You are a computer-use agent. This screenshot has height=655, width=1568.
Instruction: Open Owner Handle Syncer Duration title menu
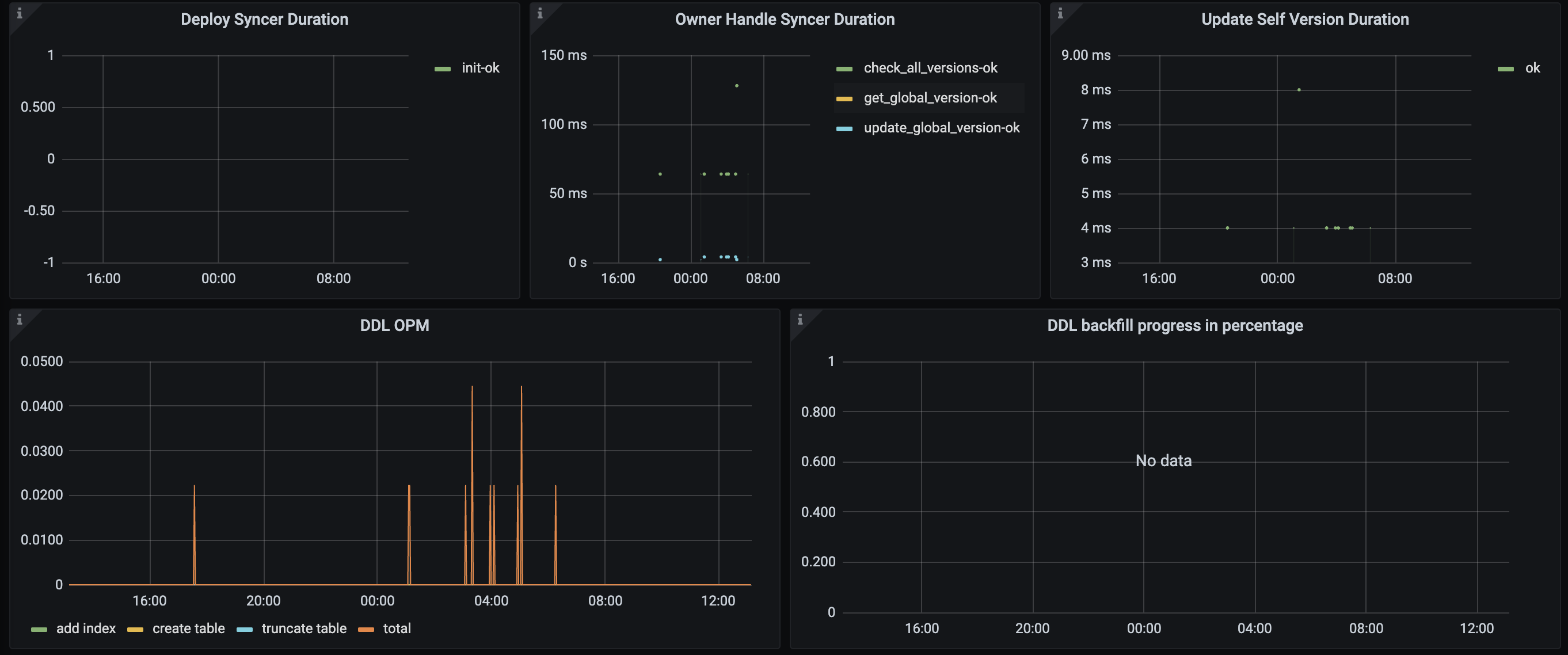(x=784, y=20)
